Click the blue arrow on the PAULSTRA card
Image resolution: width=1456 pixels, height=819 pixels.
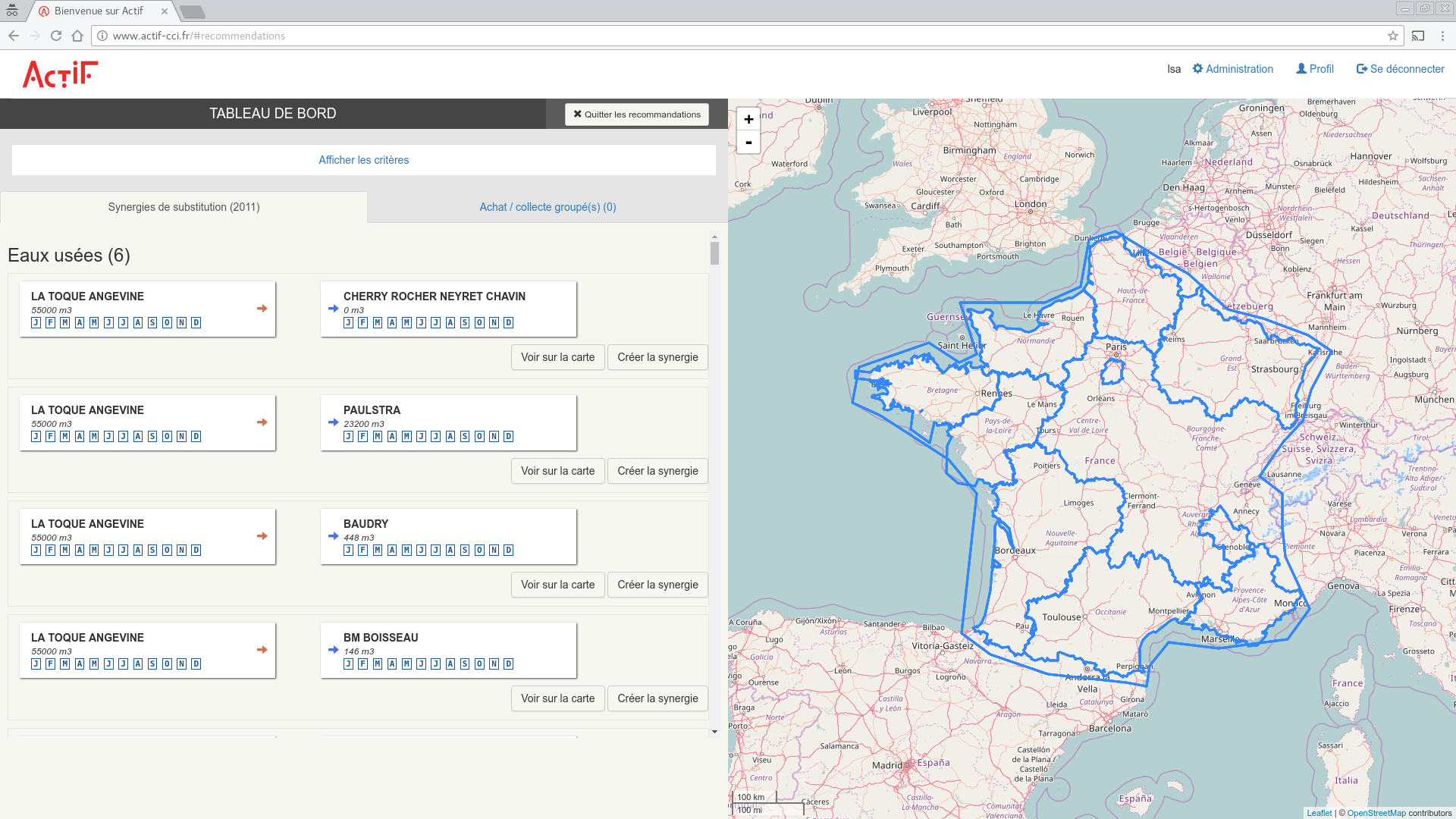tap(334, 422)
